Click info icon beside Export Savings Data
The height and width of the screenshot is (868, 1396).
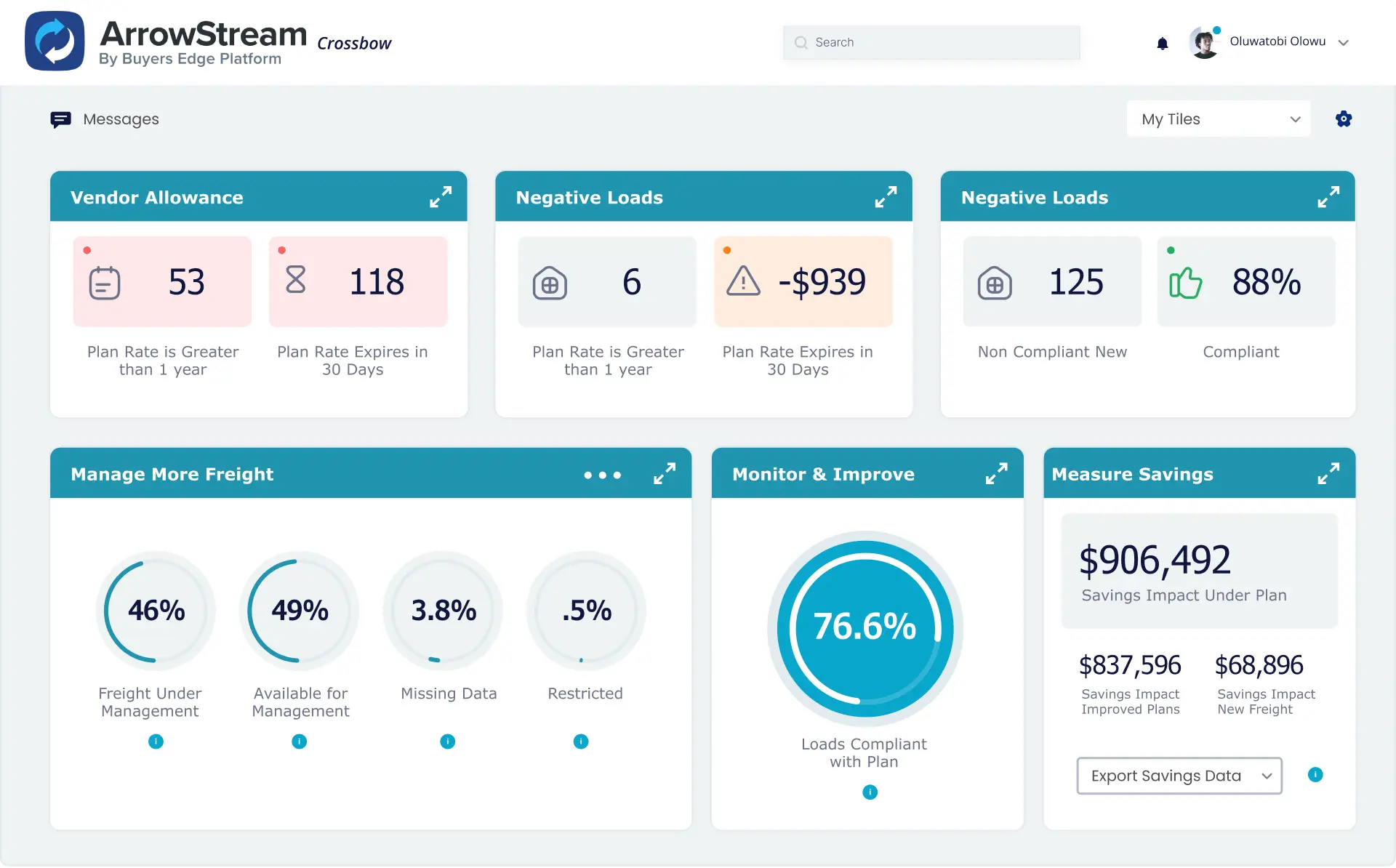[x=1315, y=775]
